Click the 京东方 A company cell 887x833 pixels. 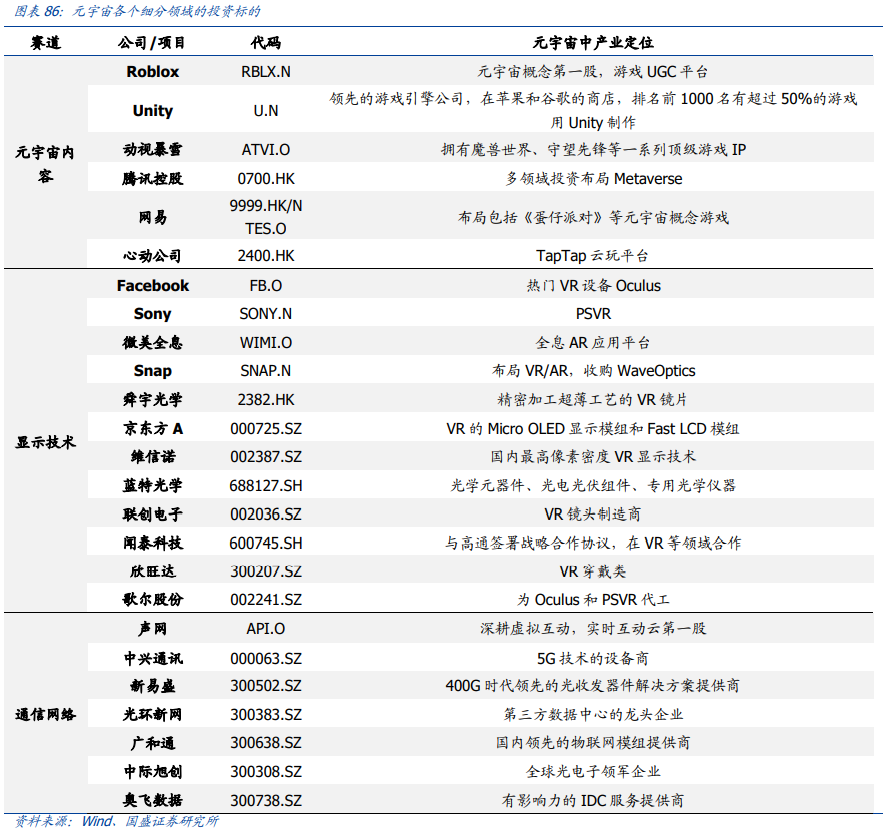point(153,429)
